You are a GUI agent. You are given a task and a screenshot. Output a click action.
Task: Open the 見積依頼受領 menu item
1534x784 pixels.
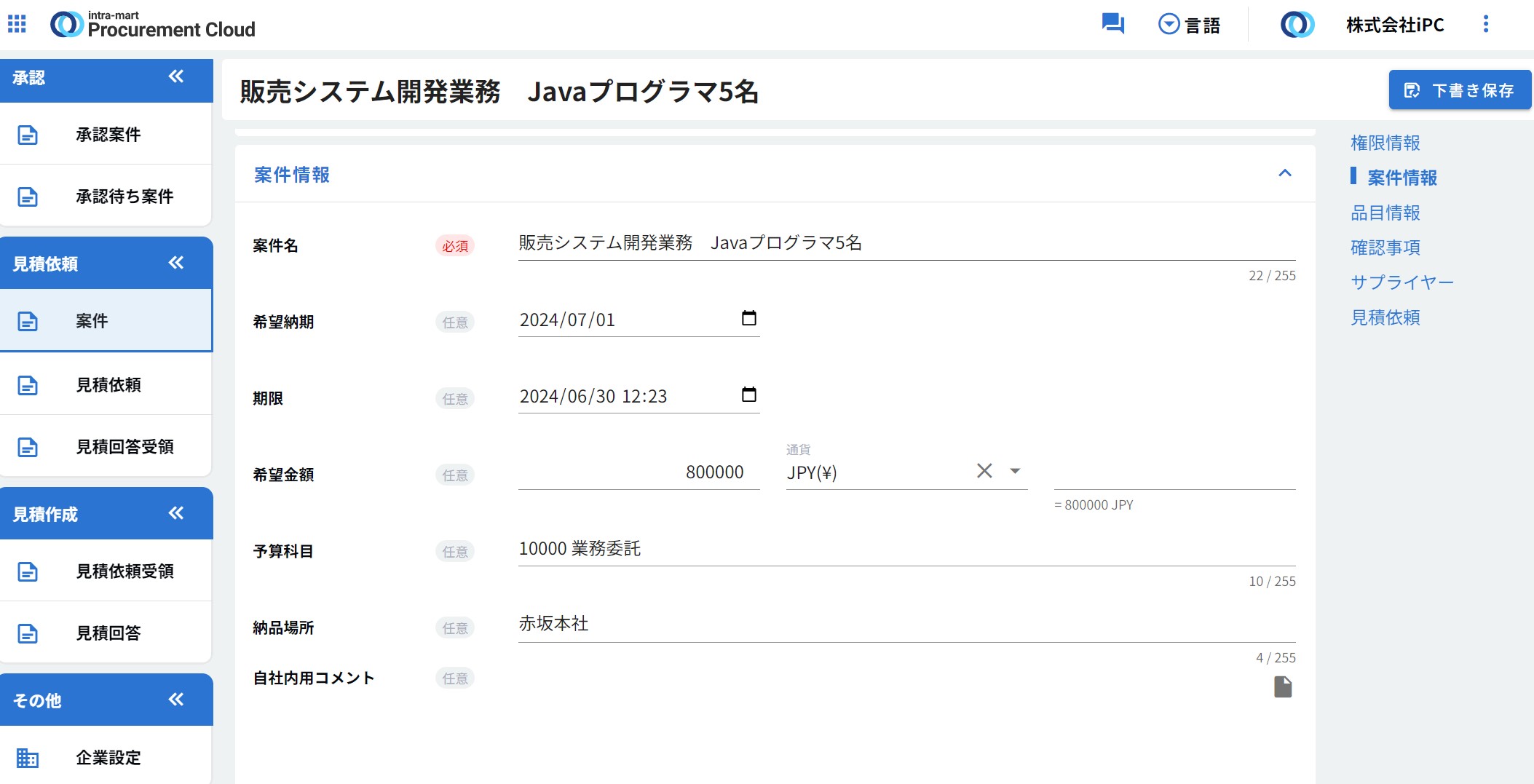[106, 571]
